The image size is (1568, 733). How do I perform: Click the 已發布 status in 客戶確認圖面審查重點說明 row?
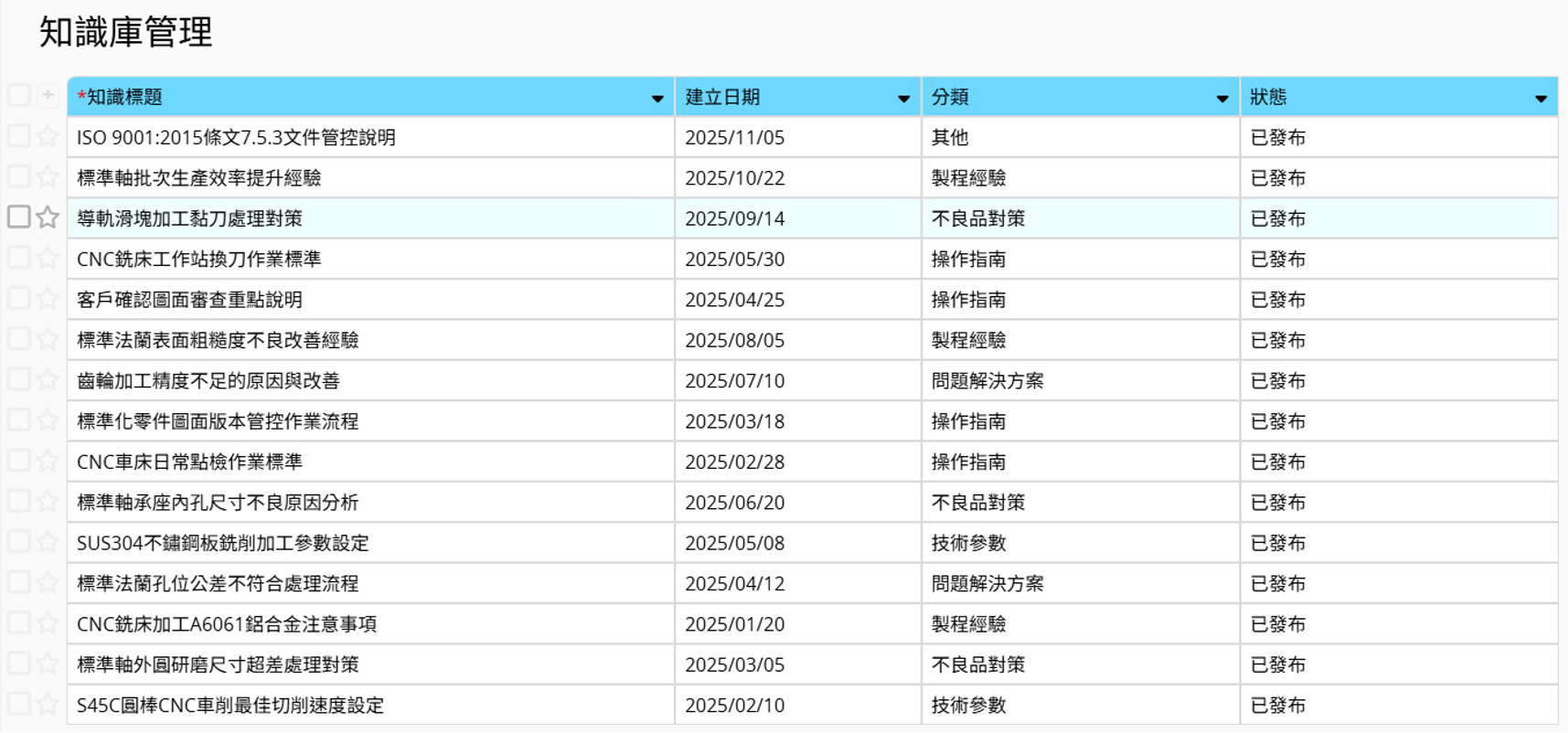[x=1399, y=300]
